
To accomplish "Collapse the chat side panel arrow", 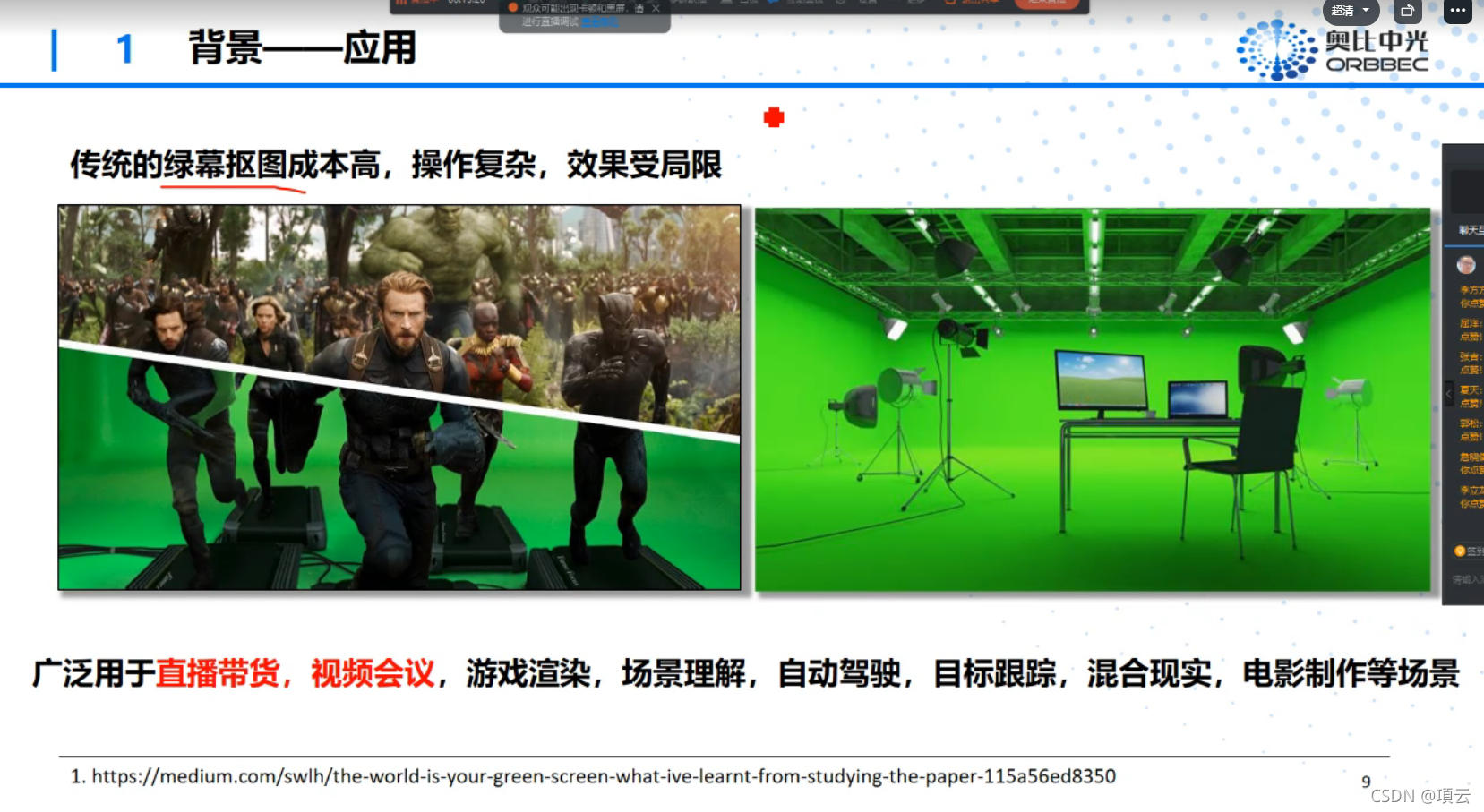I will [x=1448, y=393].
